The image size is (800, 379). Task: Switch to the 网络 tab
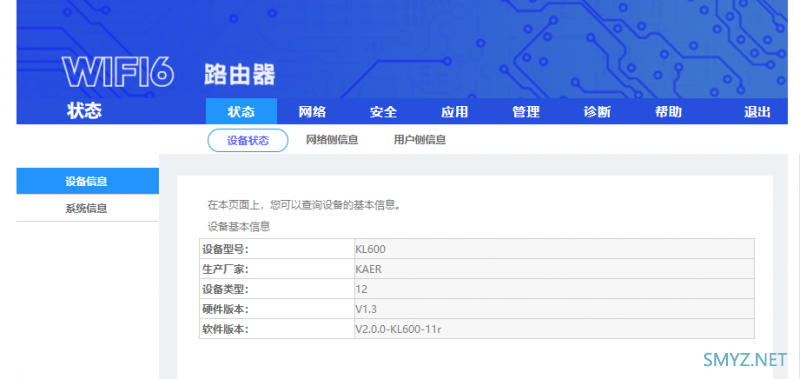tap(312, 112)
